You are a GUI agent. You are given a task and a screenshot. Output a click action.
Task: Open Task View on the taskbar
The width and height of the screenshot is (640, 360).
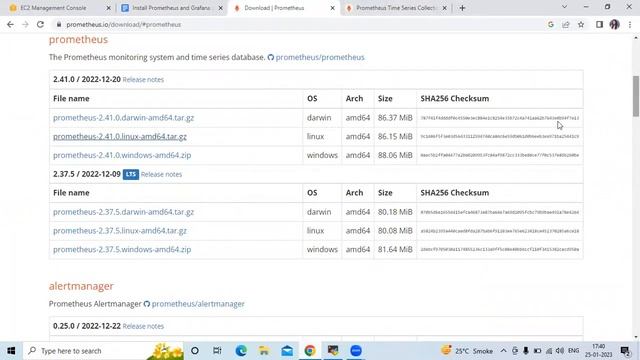pos(217,351)
